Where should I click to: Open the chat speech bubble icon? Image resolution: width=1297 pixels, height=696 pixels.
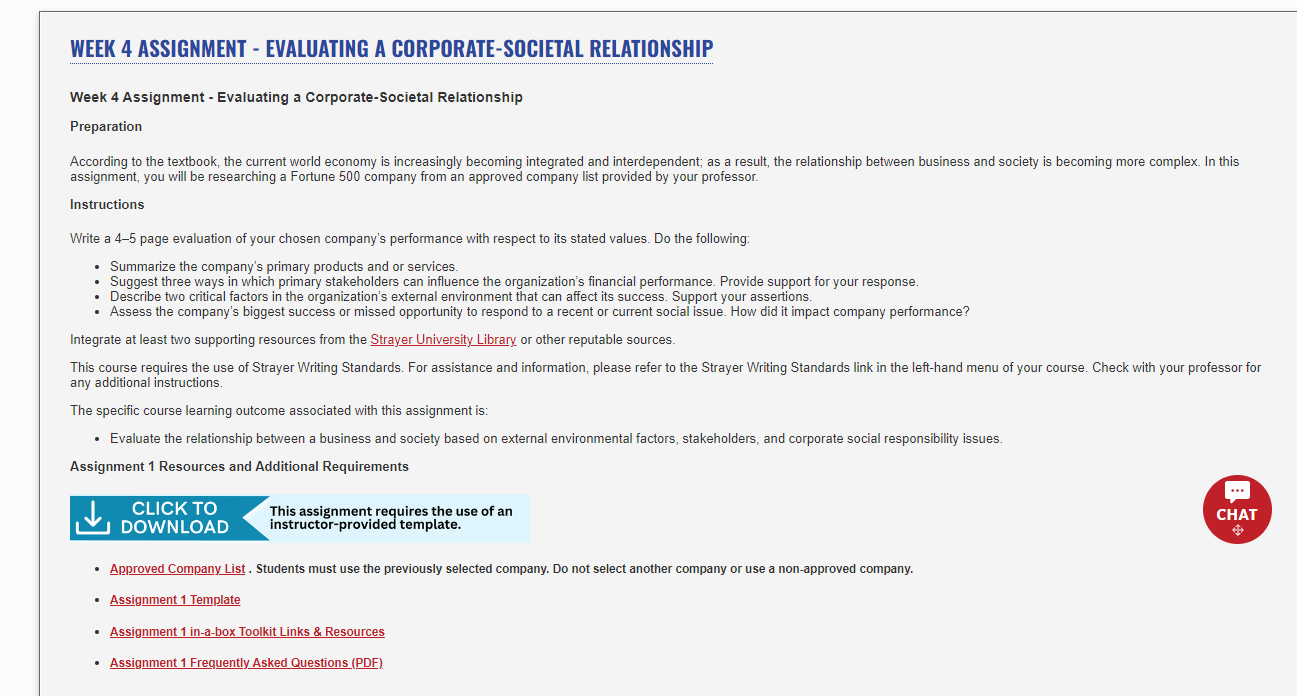(x=1237, y=492)
